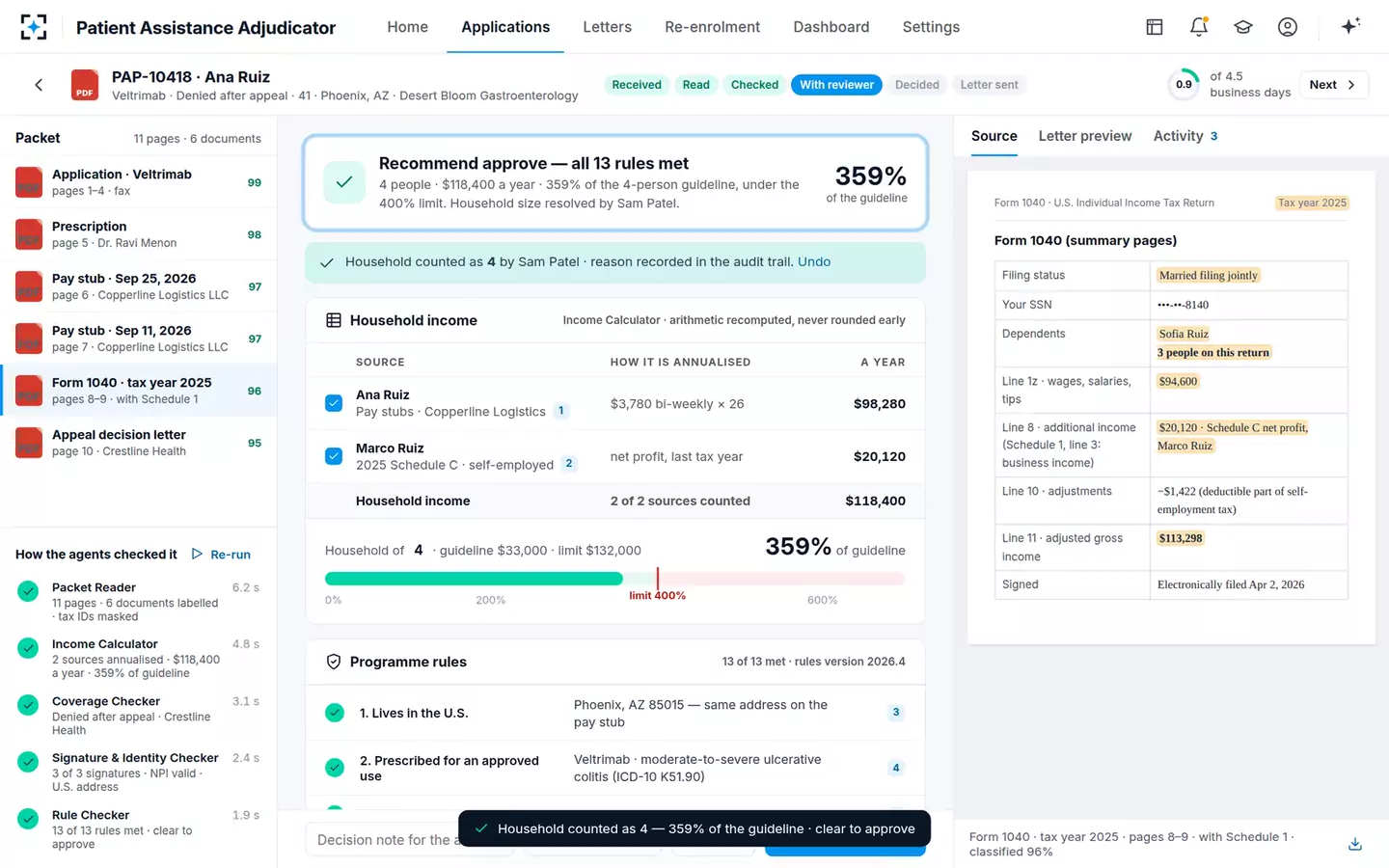Click the Household income table icon
The width and height of the screenshot is (1389, 868).
(x=334, y=320)
